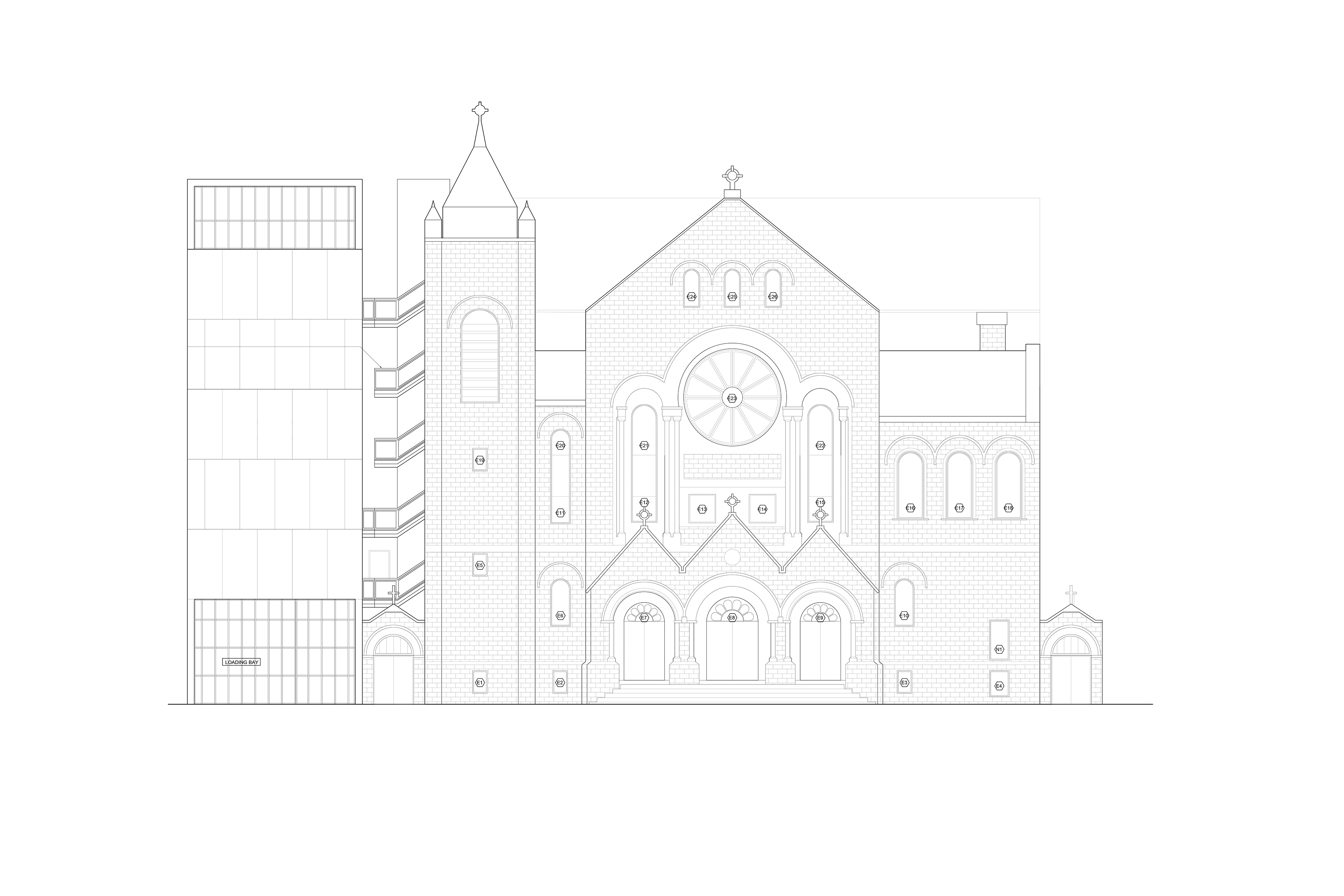Select window tag E6
Viewport: 1344px width, 896px height.
point(561,615)
